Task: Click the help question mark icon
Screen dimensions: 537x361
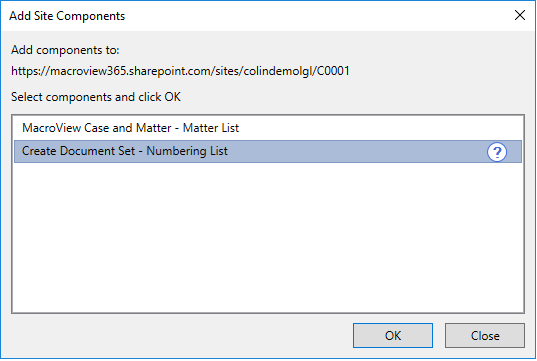Action: point(497,152)
